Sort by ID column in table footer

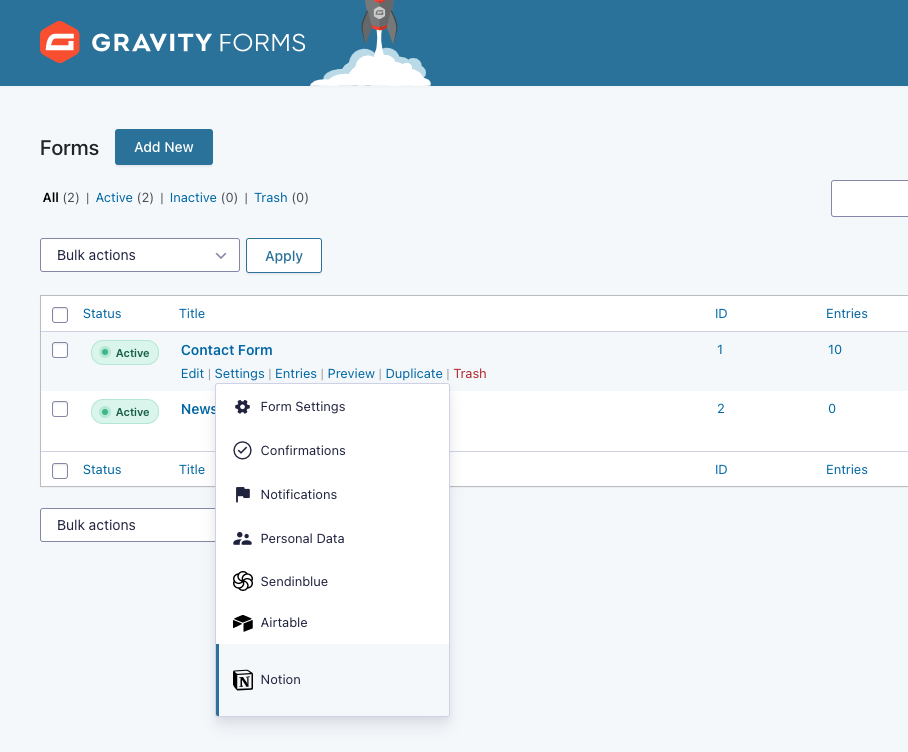721,469
